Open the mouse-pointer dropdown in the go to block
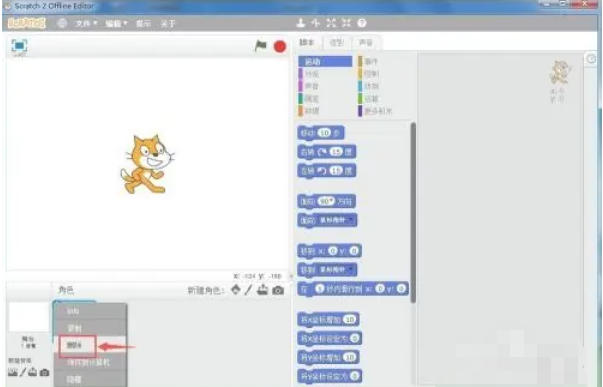The image size is (603, 387). tap(335, 270)
